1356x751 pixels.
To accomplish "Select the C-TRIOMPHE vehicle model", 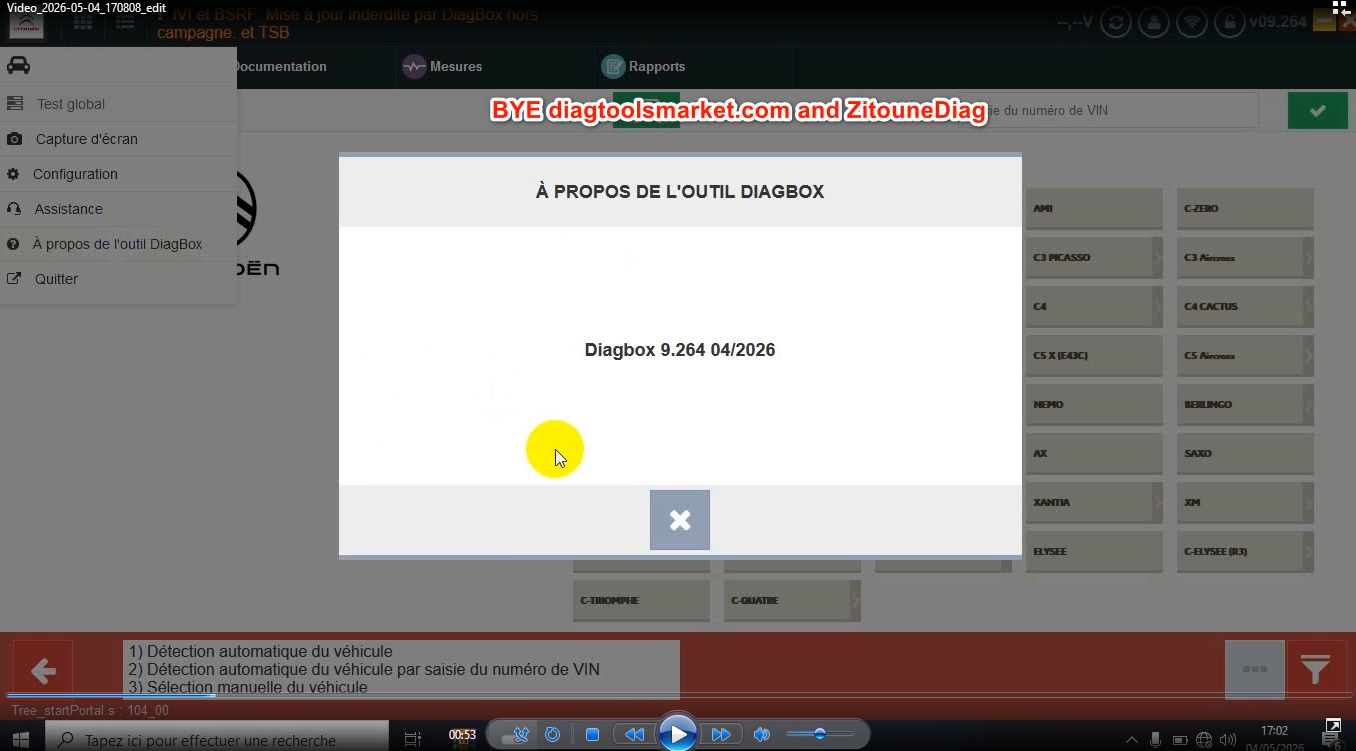I will coord(641,601).
